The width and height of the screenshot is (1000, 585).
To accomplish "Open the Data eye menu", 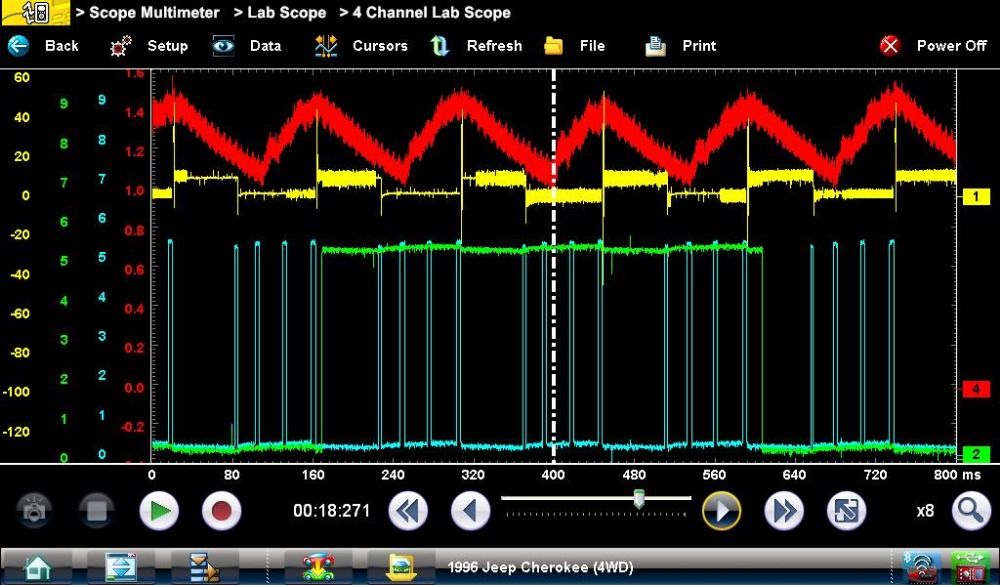I will (x=223, y=46).
